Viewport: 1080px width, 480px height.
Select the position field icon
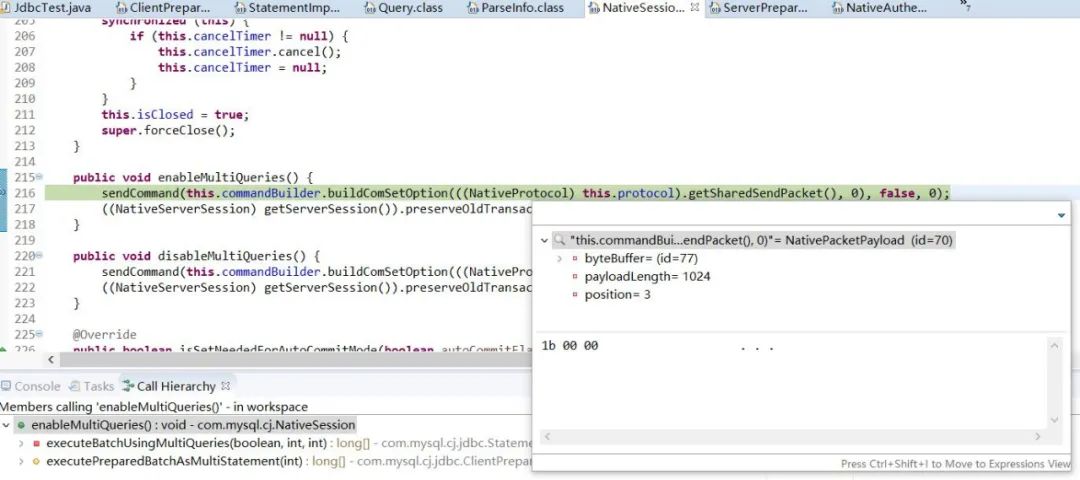[575, 295]
